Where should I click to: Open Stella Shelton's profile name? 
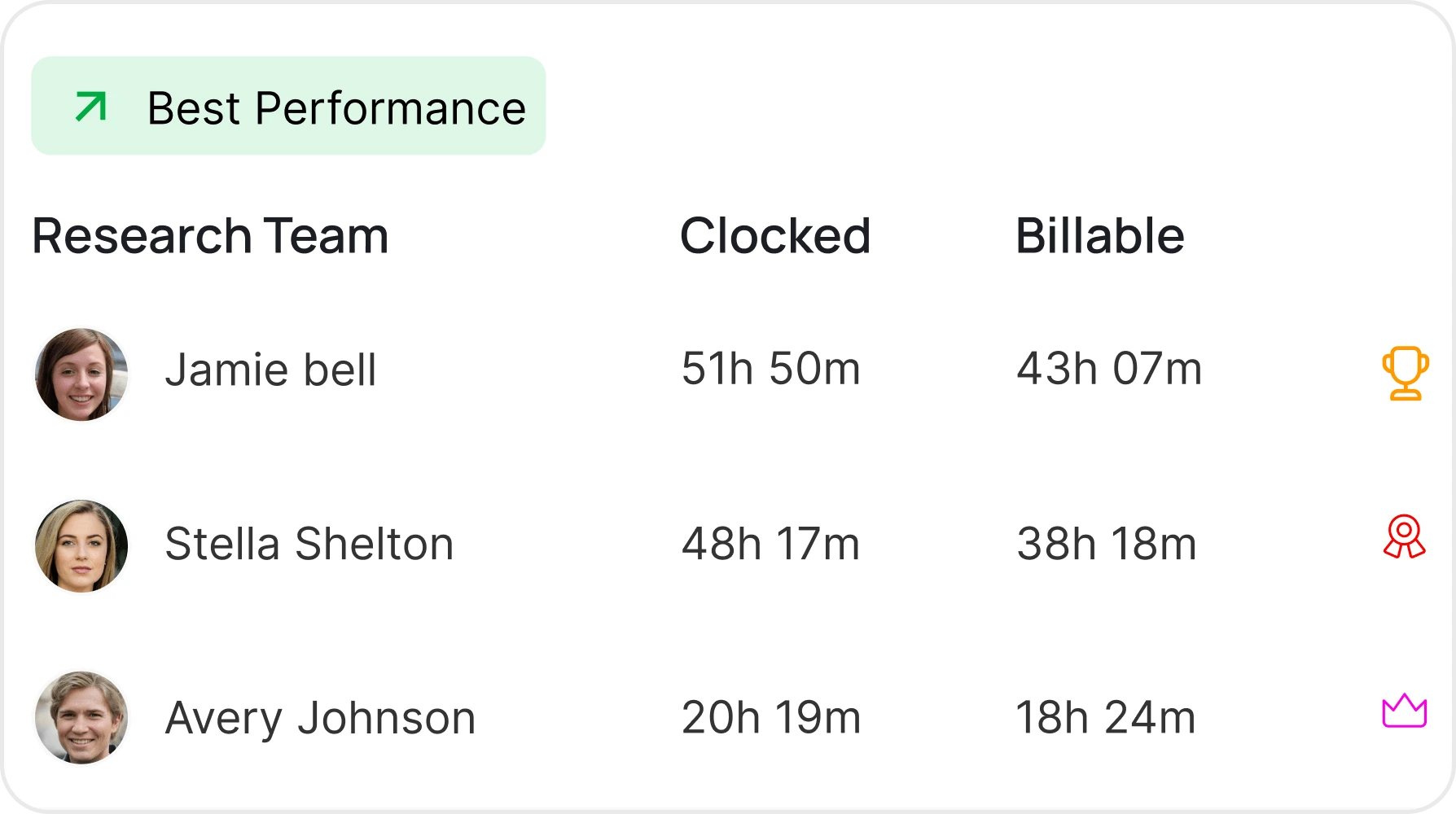(309, 544)
